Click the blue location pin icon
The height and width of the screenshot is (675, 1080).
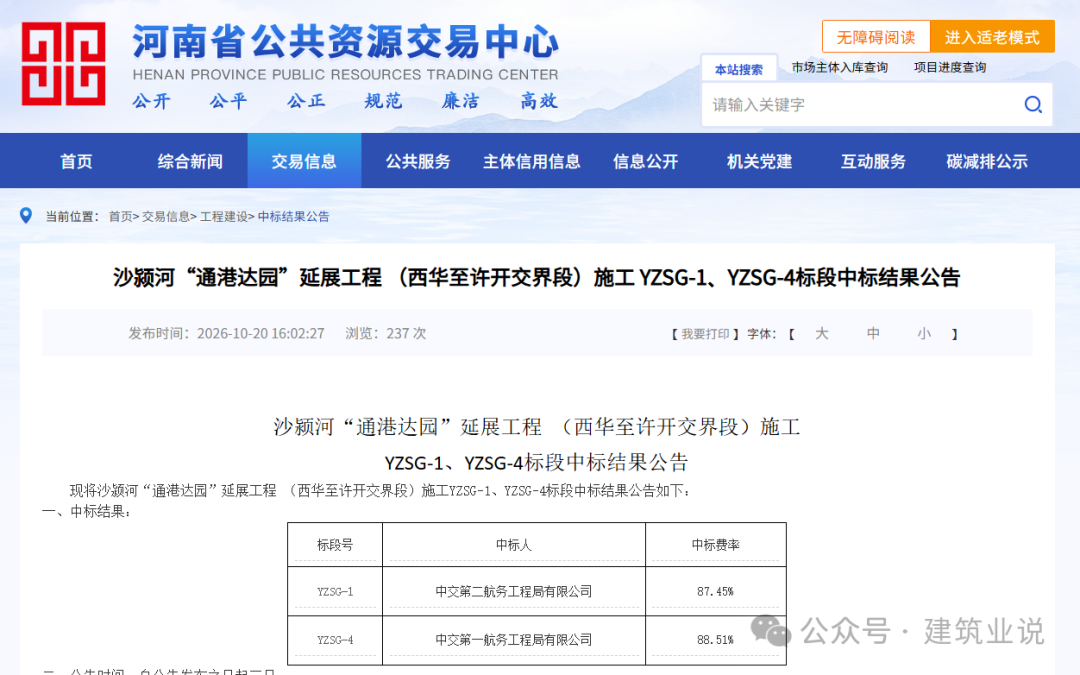pyautogui.click(x=26, y=216)
